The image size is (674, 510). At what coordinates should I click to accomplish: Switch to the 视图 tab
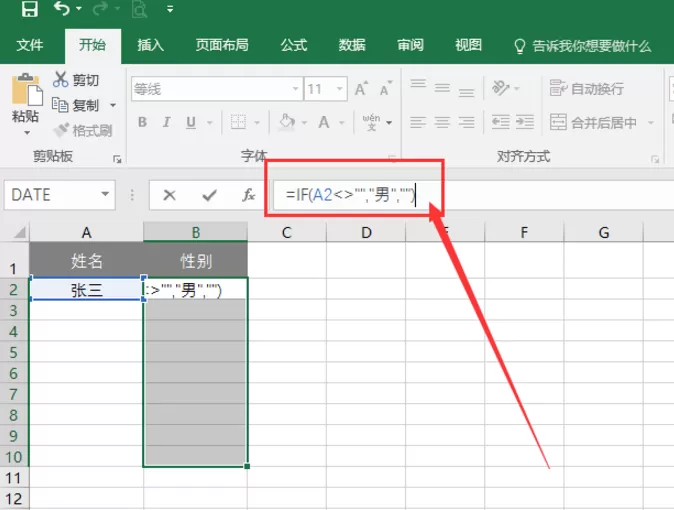coord(469,45)
